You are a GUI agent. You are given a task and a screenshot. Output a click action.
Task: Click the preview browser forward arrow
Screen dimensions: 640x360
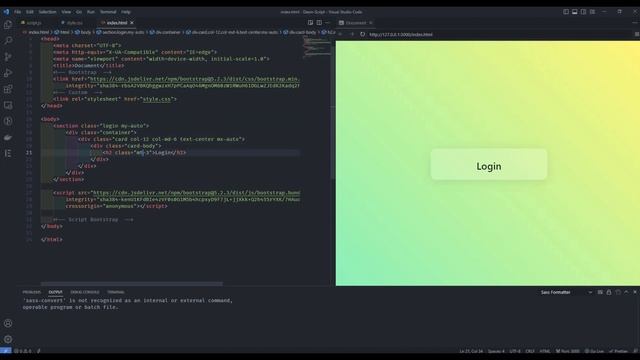point(352,34)
